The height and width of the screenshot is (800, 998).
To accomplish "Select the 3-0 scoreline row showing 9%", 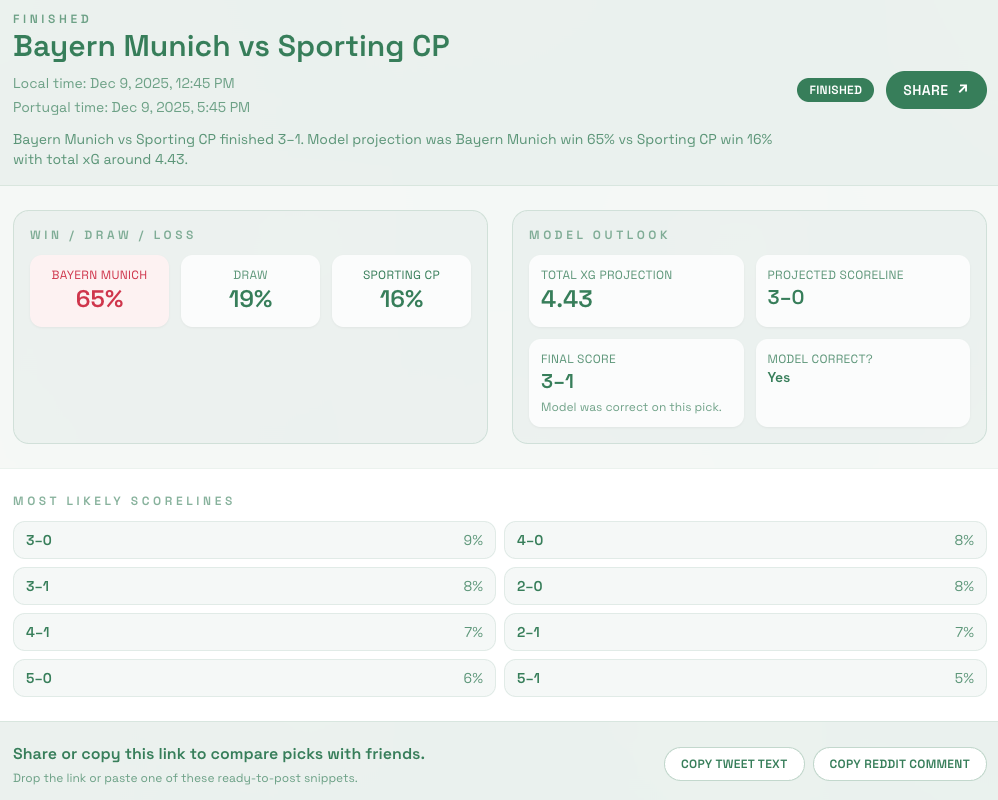I will pos(254,540).
